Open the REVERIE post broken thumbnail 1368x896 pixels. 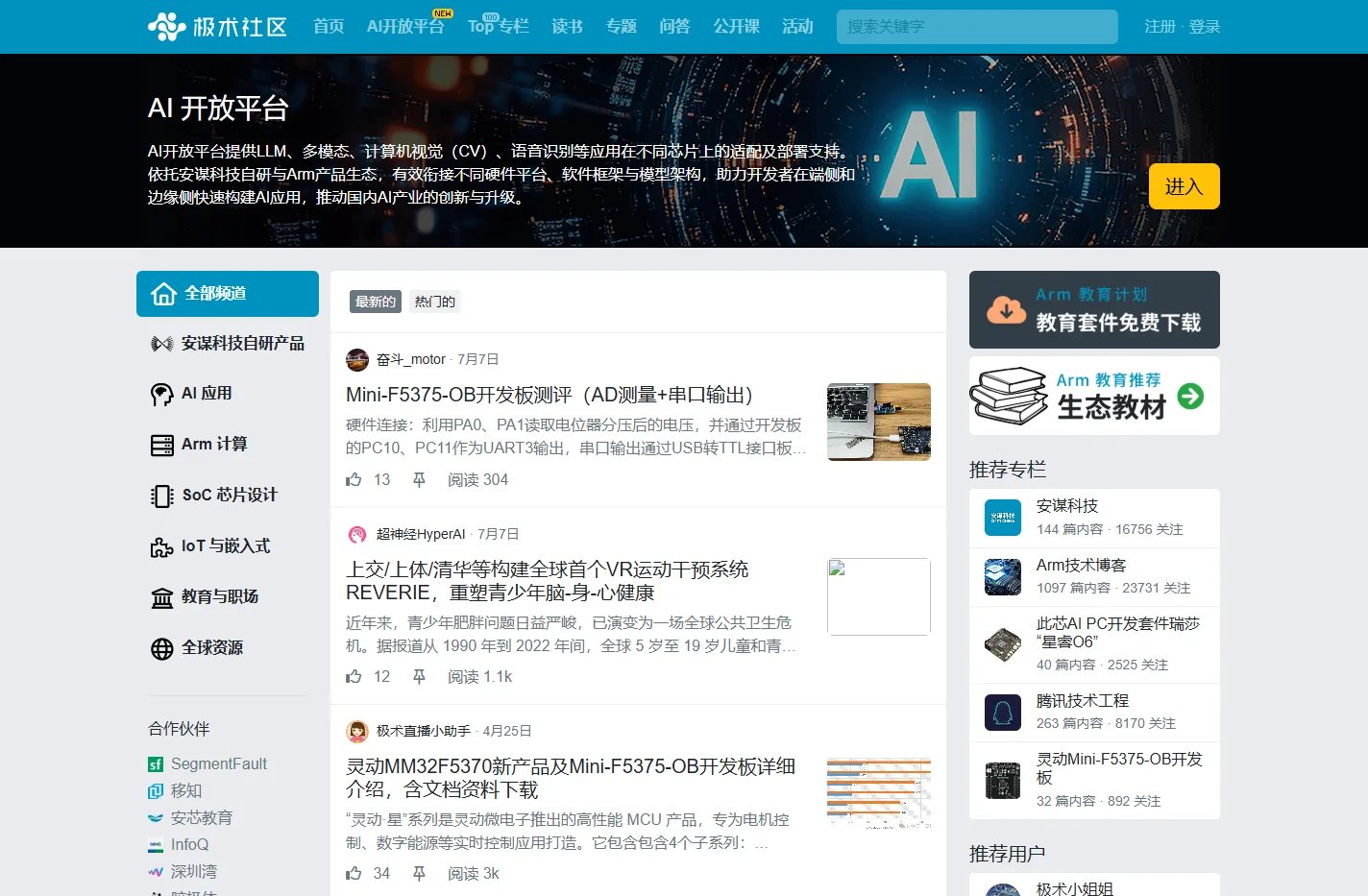(x=879, y=596)
